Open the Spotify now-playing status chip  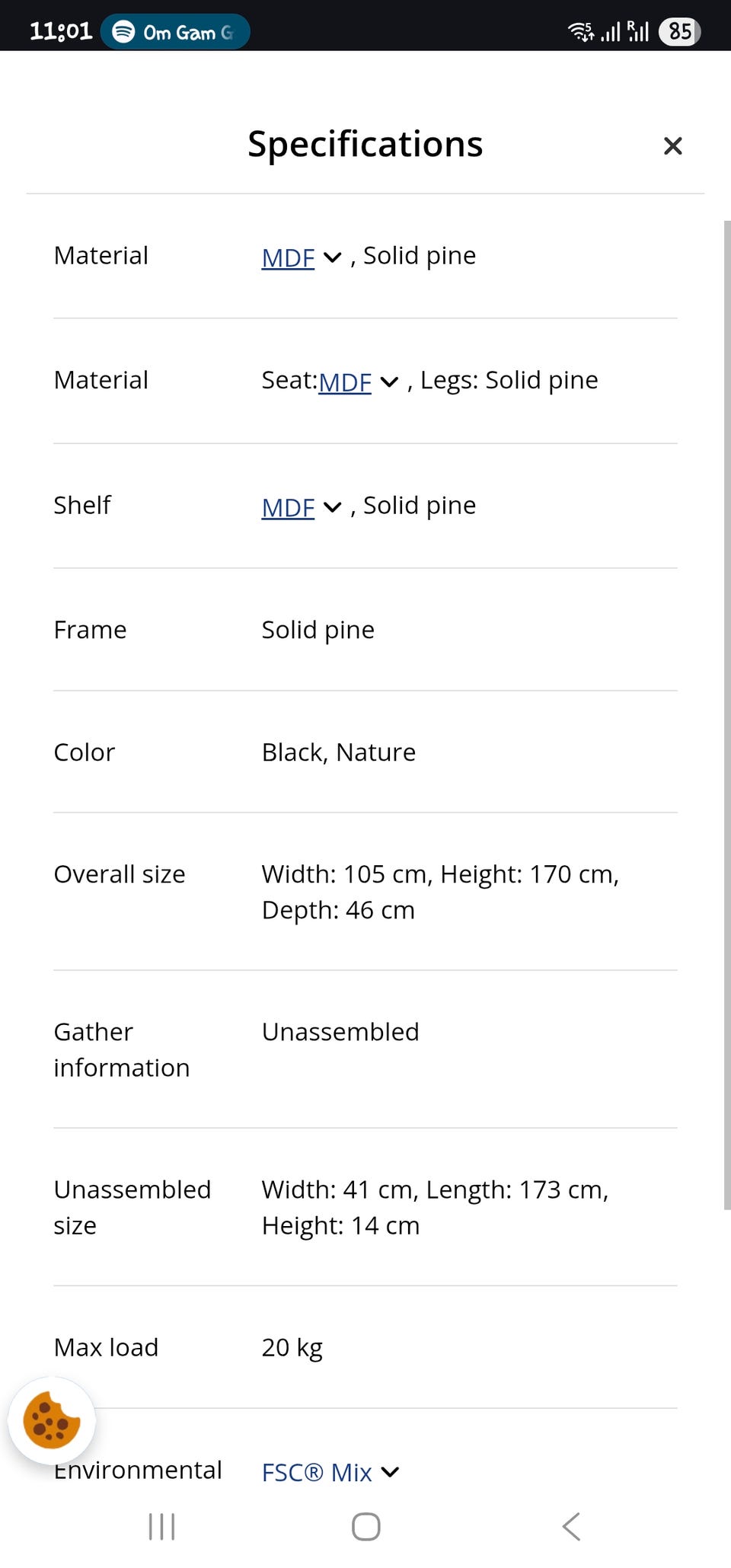point(175,32)
